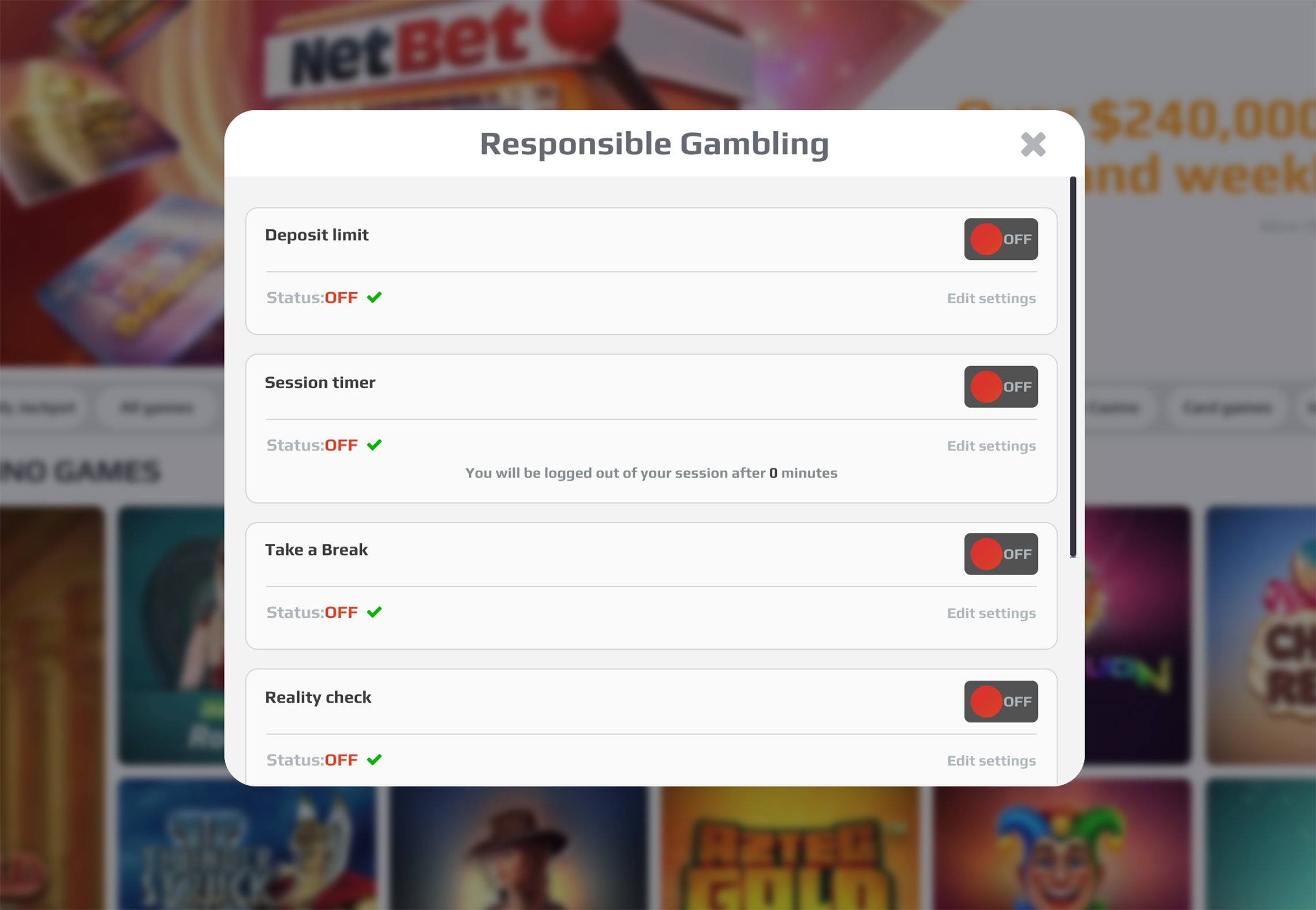Click the green checkmark beside Deposit limit status
This screenshot has width=1316, height=910.
(374, 297)
